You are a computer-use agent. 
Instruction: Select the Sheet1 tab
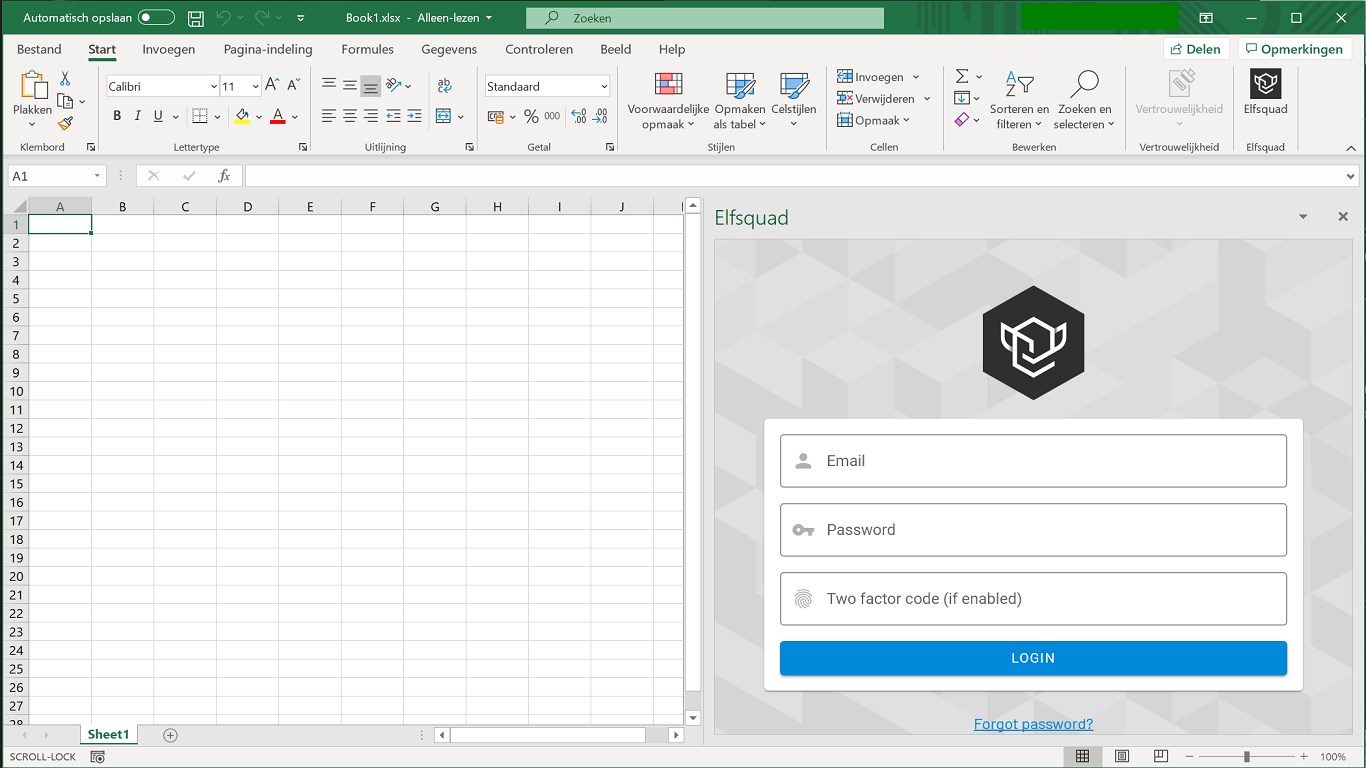pos(108,735)
